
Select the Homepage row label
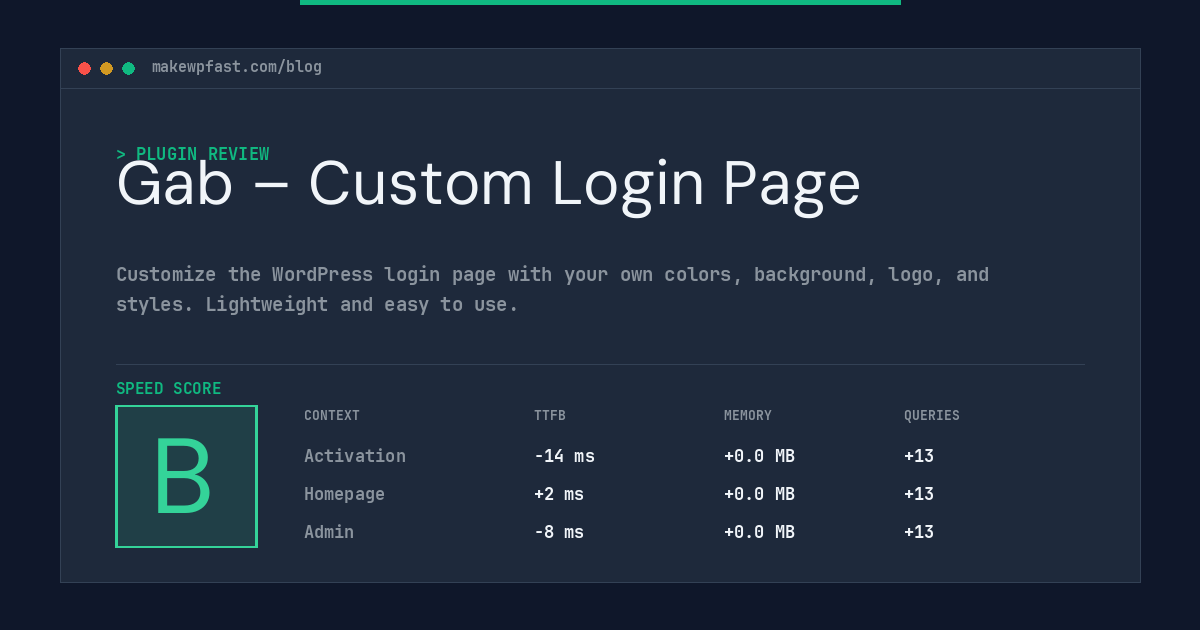[x=344, y=494]
